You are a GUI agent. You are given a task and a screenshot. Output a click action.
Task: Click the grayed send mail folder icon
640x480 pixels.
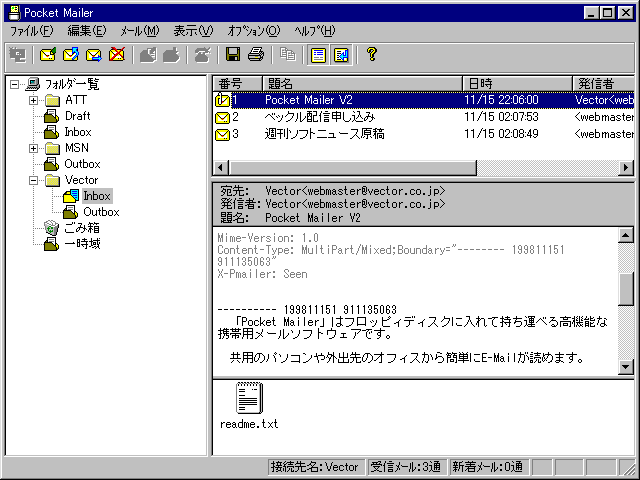pyautogui.click(x=171, y=55)
